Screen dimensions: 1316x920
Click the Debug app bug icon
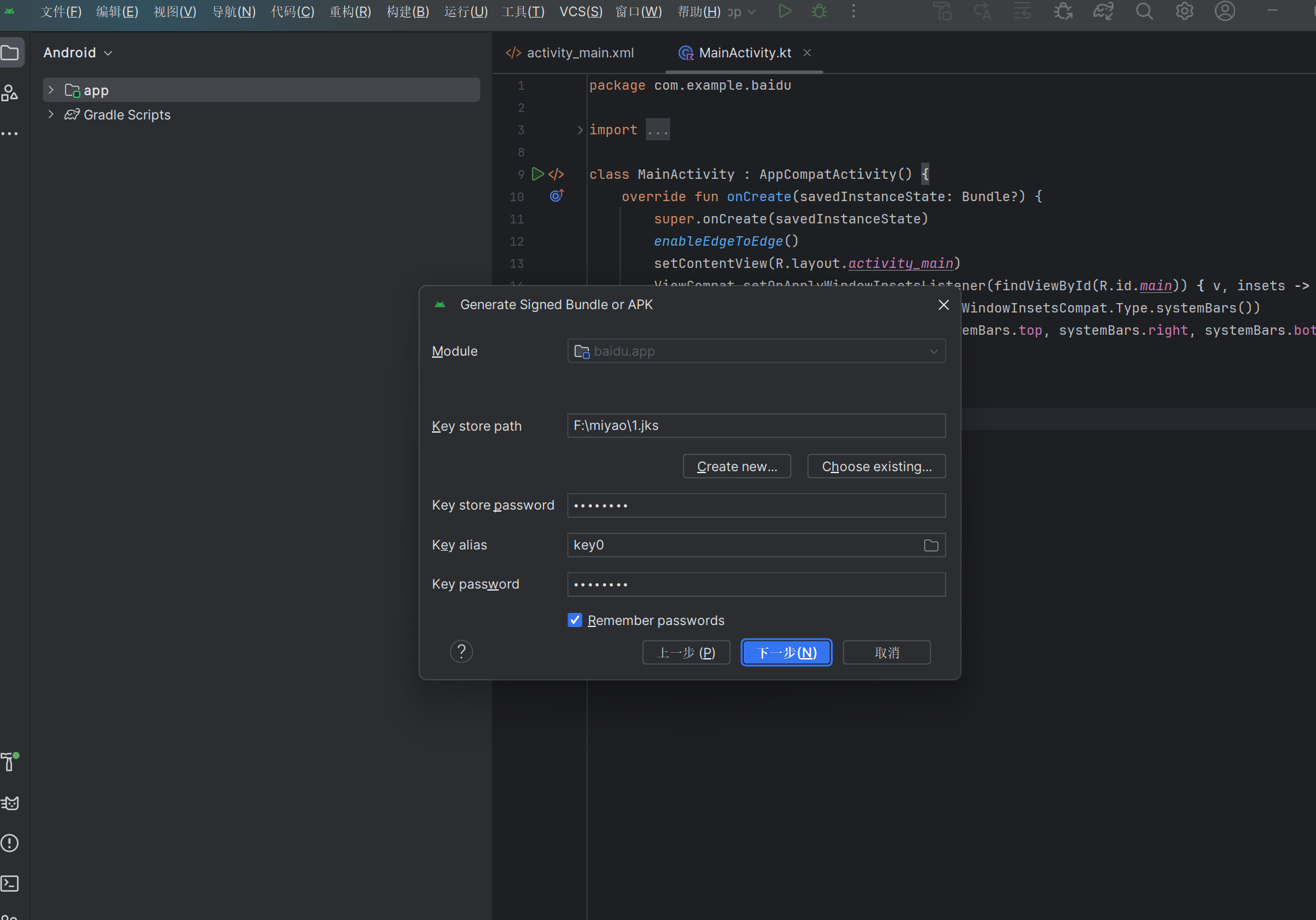819,11
